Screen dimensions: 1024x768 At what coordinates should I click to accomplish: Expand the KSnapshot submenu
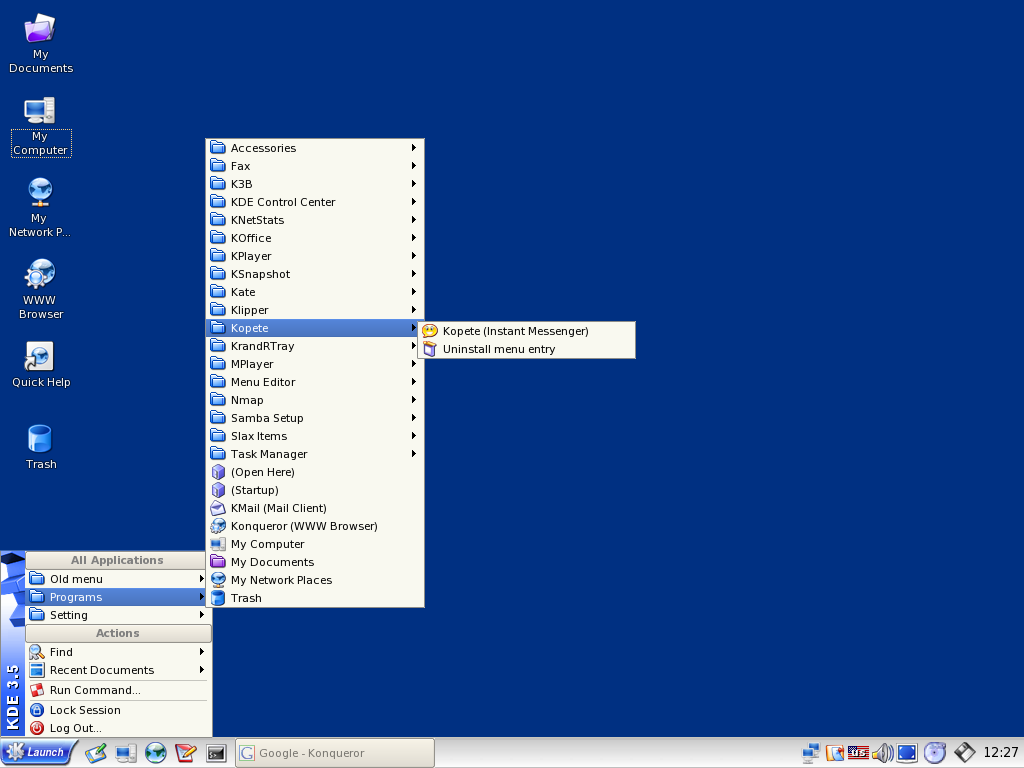click(x=315, y=274)
